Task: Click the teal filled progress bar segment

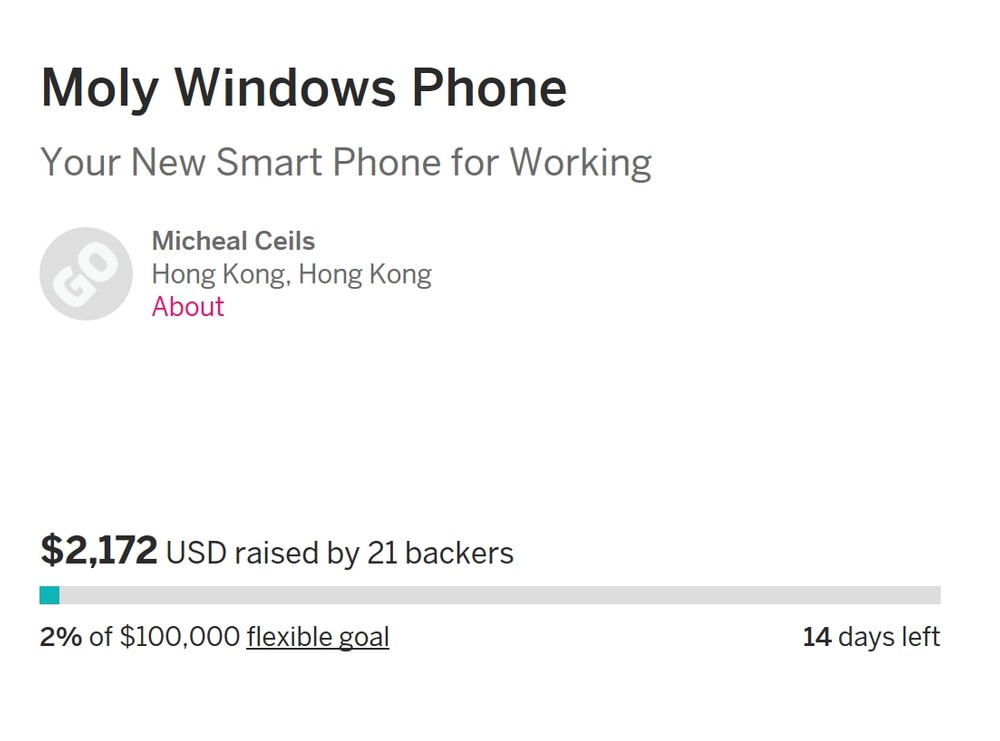Action: (x=50, y=596)
